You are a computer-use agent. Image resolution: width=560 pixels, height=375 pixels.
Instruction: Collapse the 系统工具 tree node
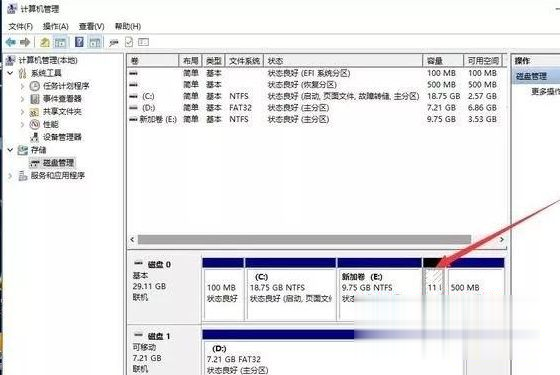tap(10, 73)
